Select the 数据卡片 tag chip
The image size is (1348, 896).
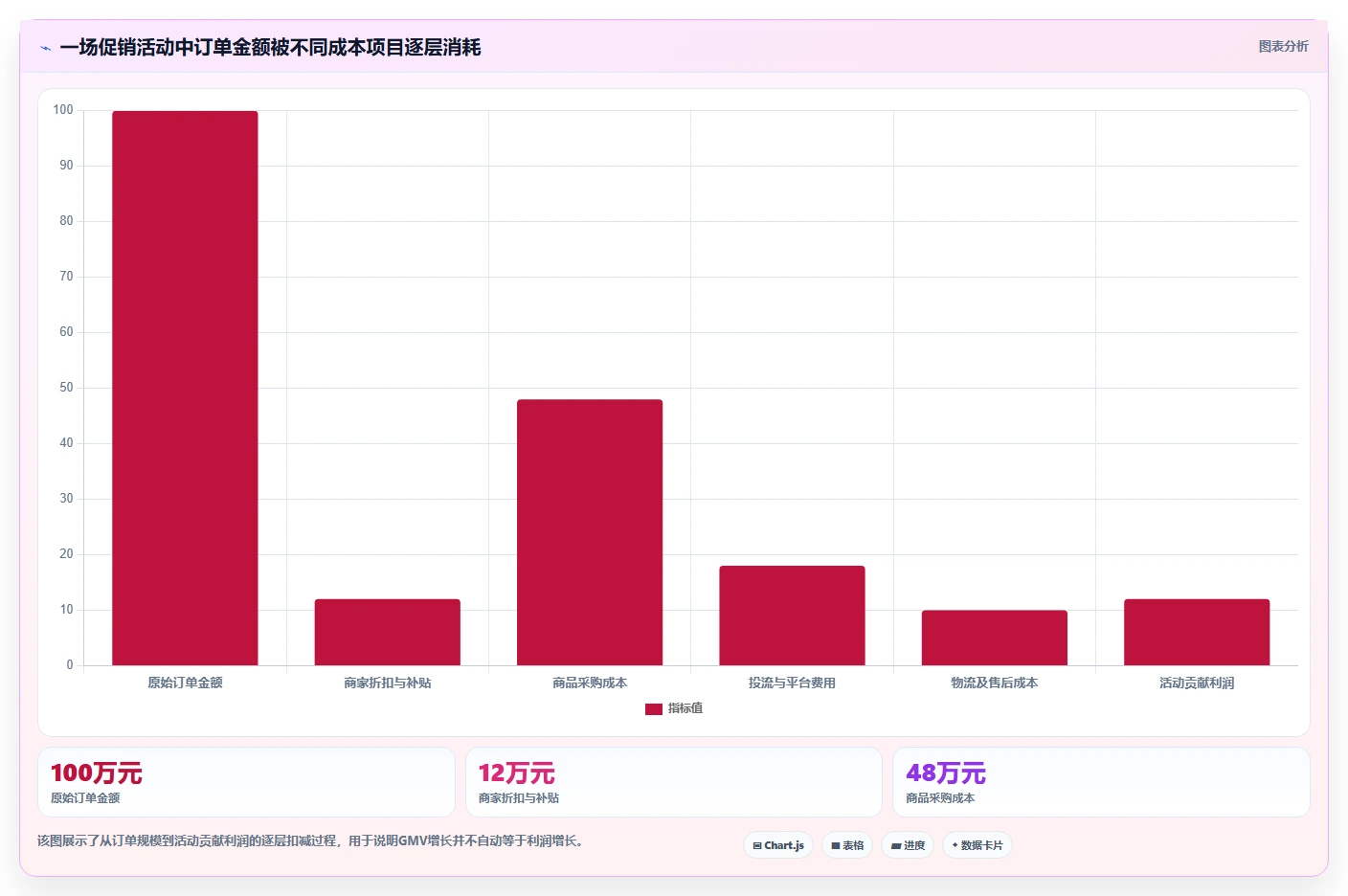(x=977, y=845)
